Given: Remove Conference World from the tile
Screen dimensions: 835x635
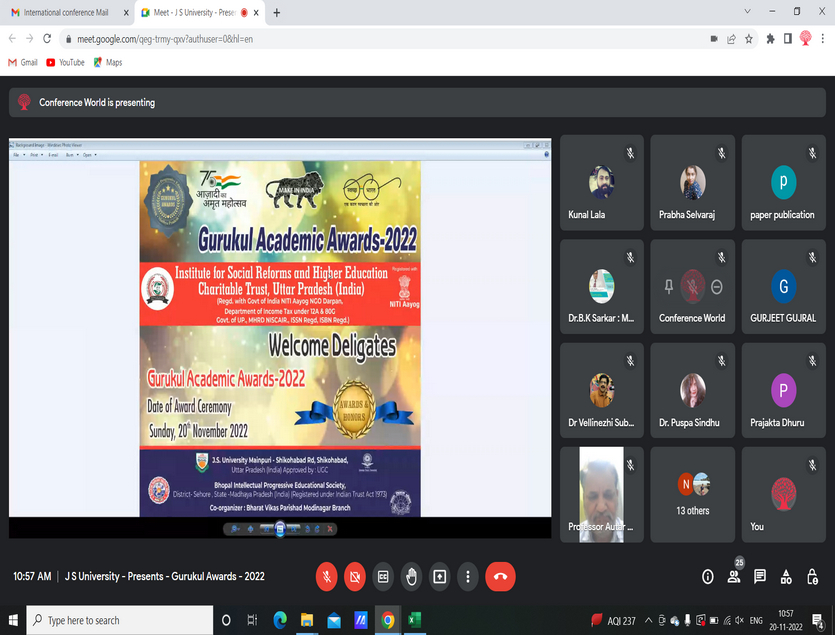Looking at the screenshot, I should tap(717, 287).
